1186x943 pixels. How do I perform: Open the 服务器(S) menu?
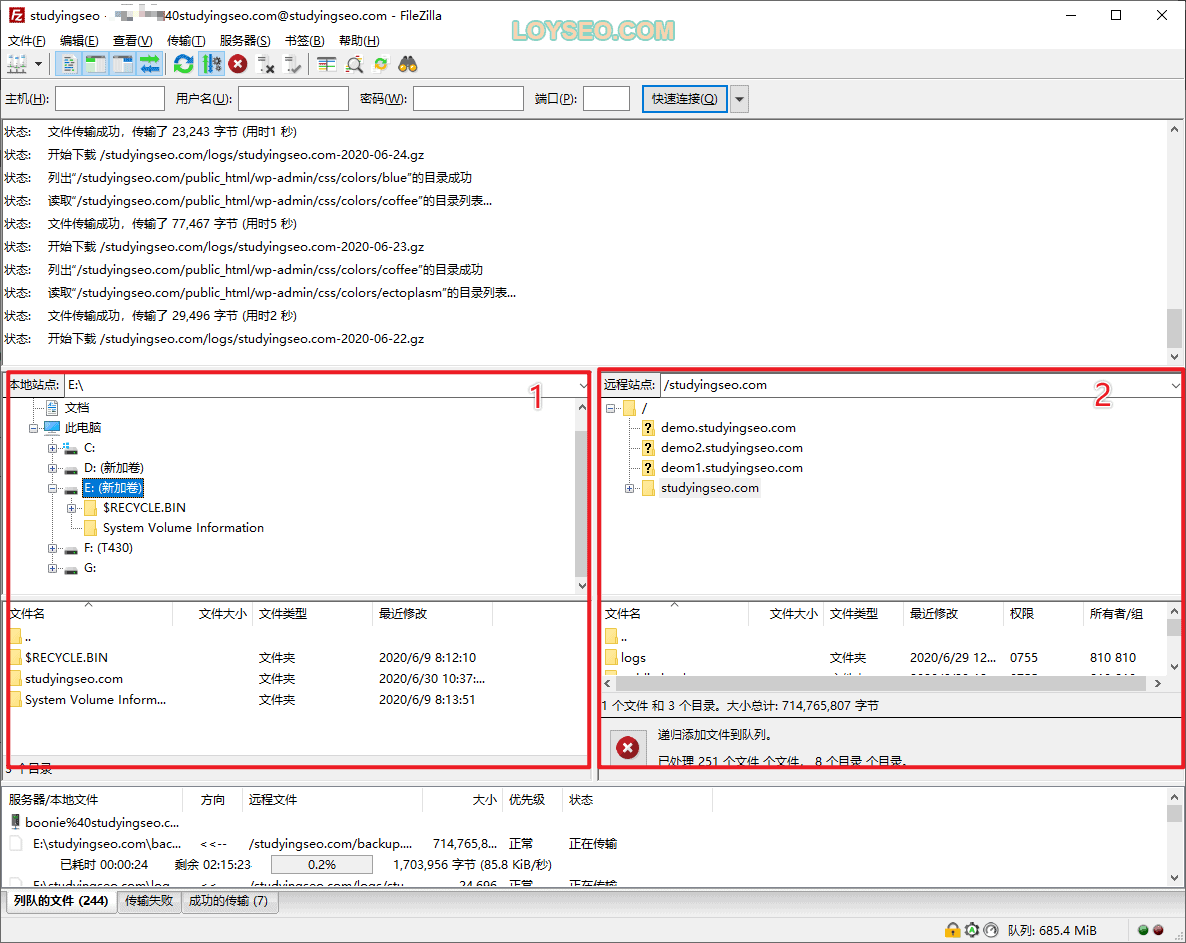(x=245, y=41)
